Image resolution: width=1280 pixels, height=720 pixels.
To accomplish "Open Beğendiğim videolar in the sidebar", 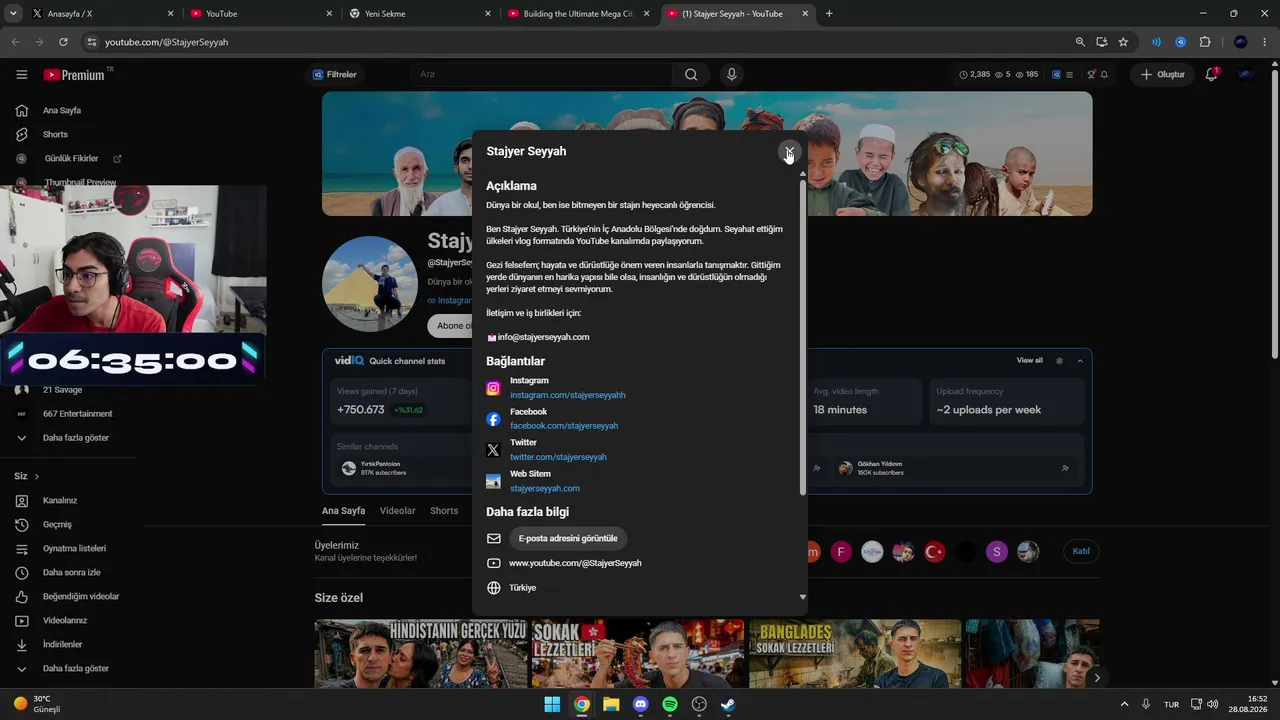I will (80, 596).
